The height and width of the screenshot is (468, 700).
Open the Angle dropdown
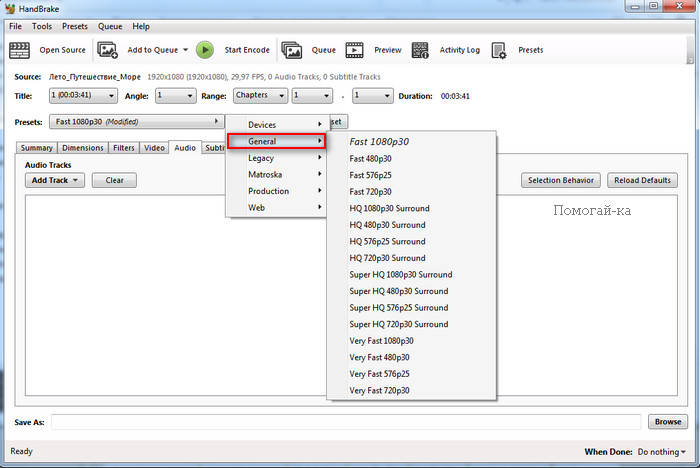click(x=175, y=96)
